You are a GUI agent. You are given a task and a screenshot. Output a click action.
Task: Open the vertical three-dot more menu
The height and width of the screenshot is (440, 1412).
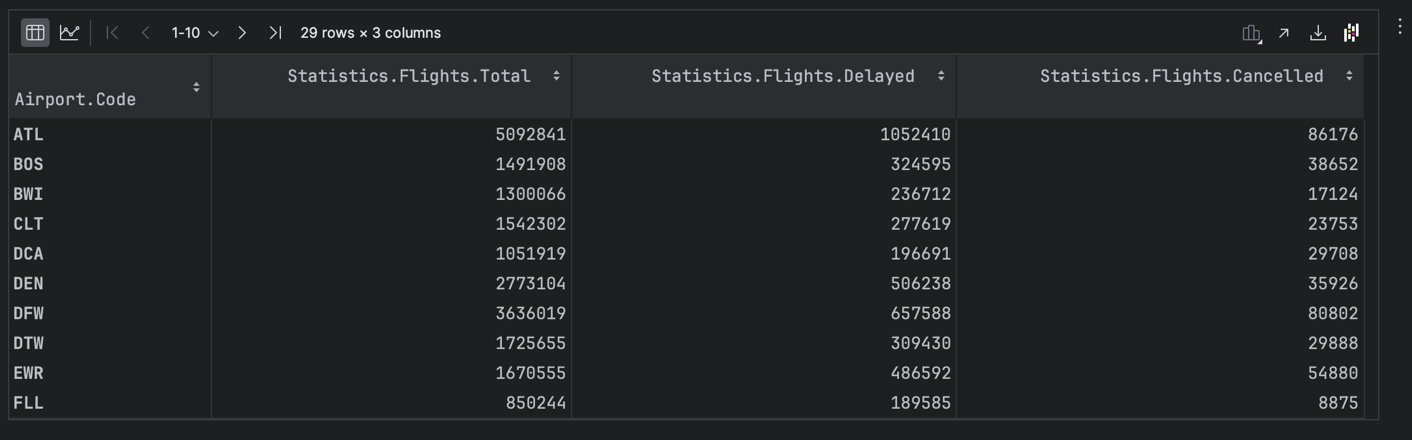pos(1399,27)
